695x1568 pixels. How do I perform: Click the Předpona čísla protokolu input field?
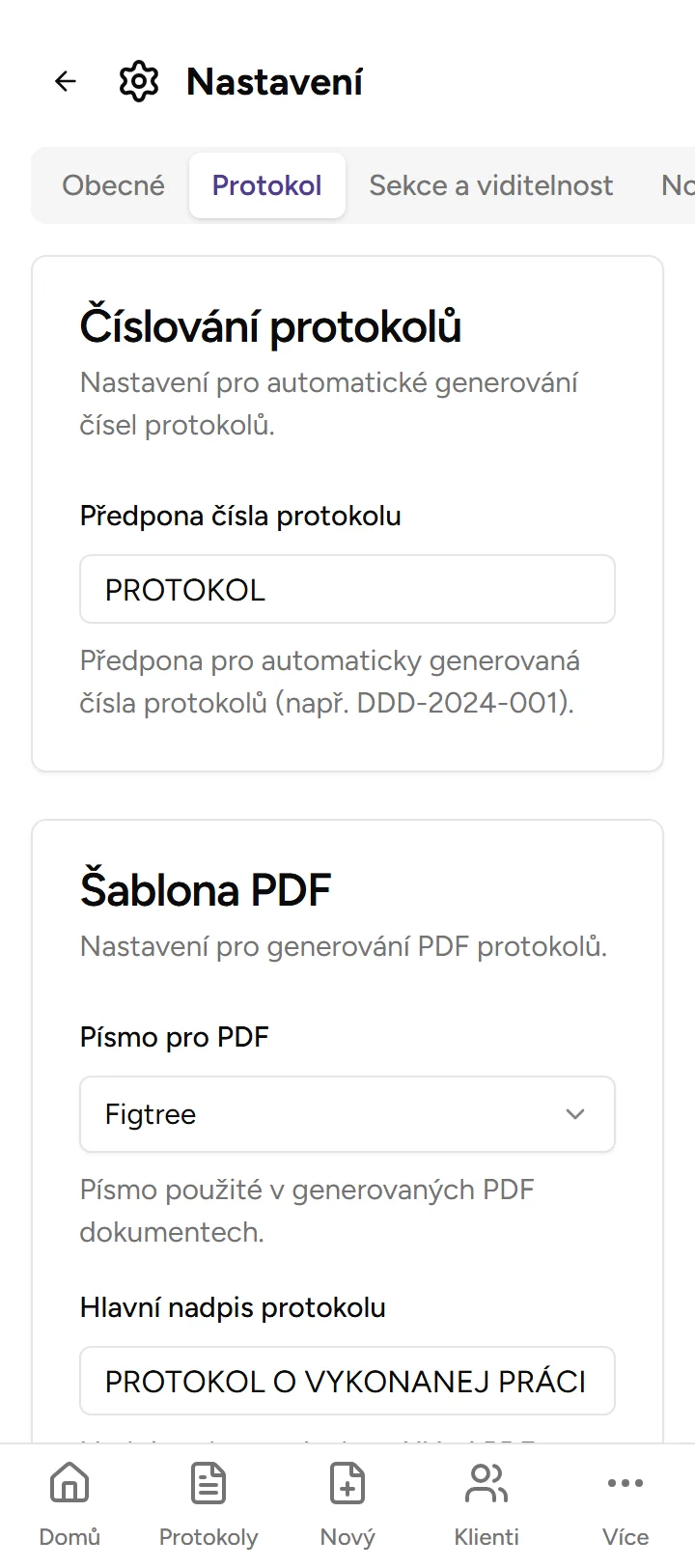coord(347,589)
